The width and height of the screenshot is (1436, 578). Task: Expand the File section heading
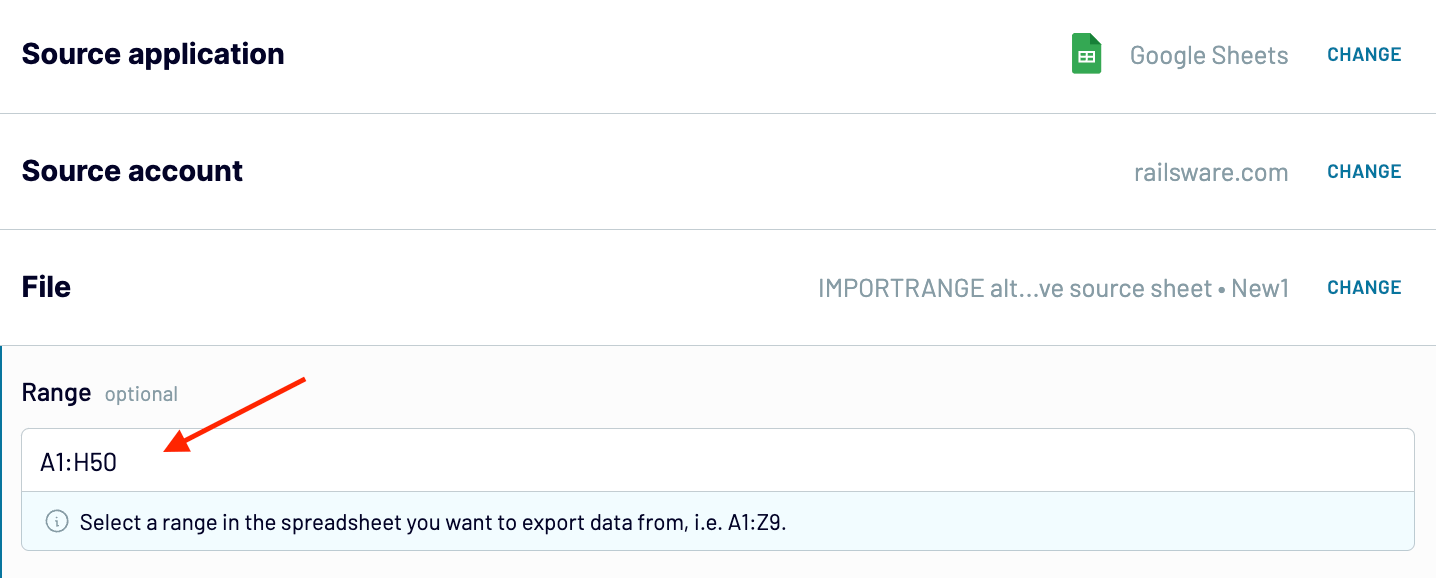tap(46, 287)
